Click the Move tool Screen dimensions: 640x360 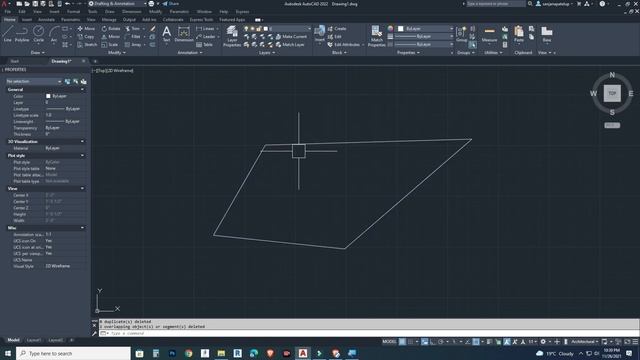click(x=86, y=29)
